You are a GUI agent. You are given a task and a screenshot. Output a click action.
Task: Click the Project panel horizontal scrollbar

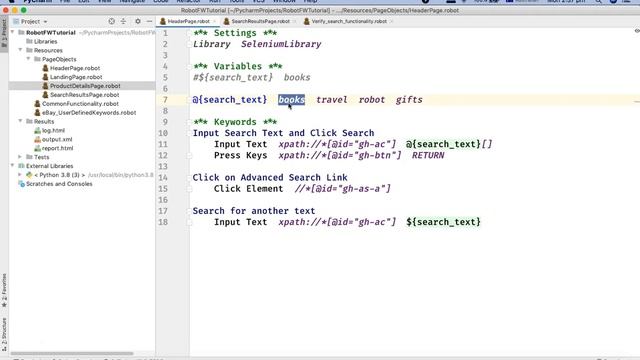(x=72, y=353)
